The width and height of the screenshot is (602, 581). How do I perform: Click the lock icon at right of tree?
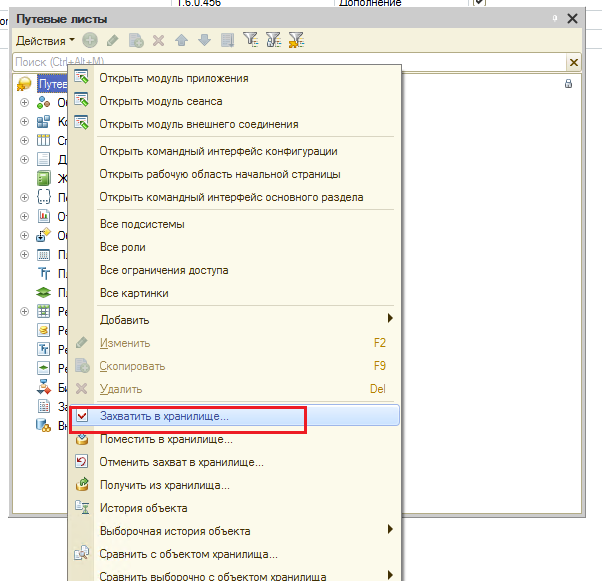568,84
